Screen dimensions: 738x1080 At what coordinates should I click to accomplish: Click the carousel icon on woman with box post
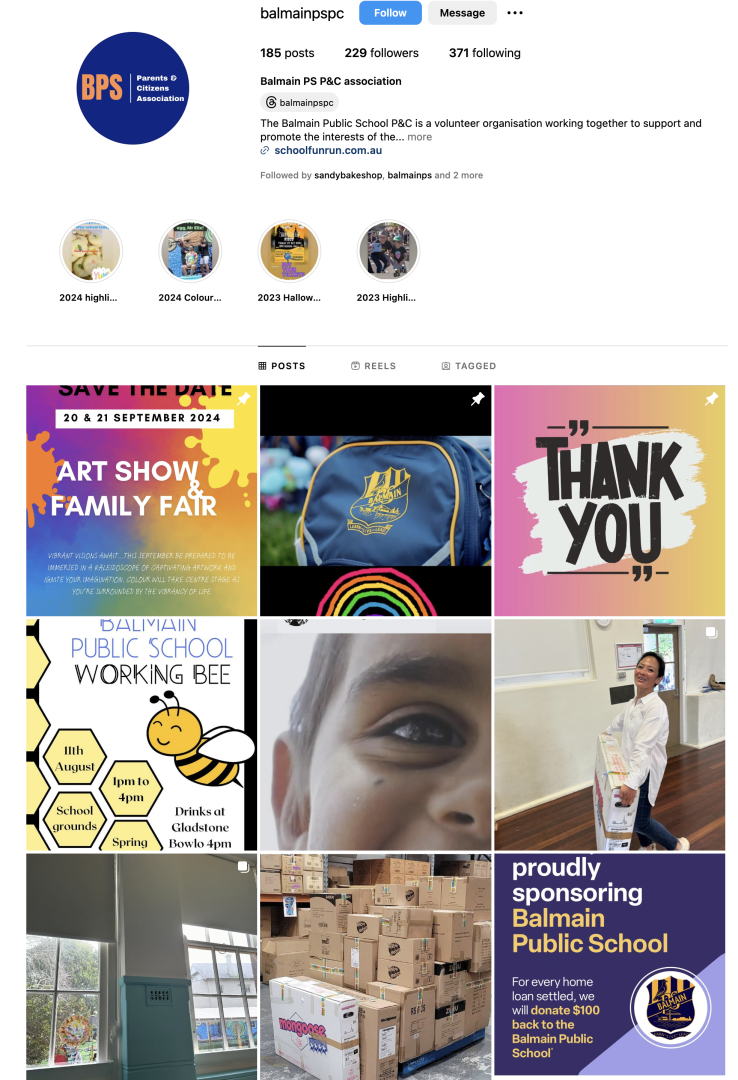[x=711, y=632]
